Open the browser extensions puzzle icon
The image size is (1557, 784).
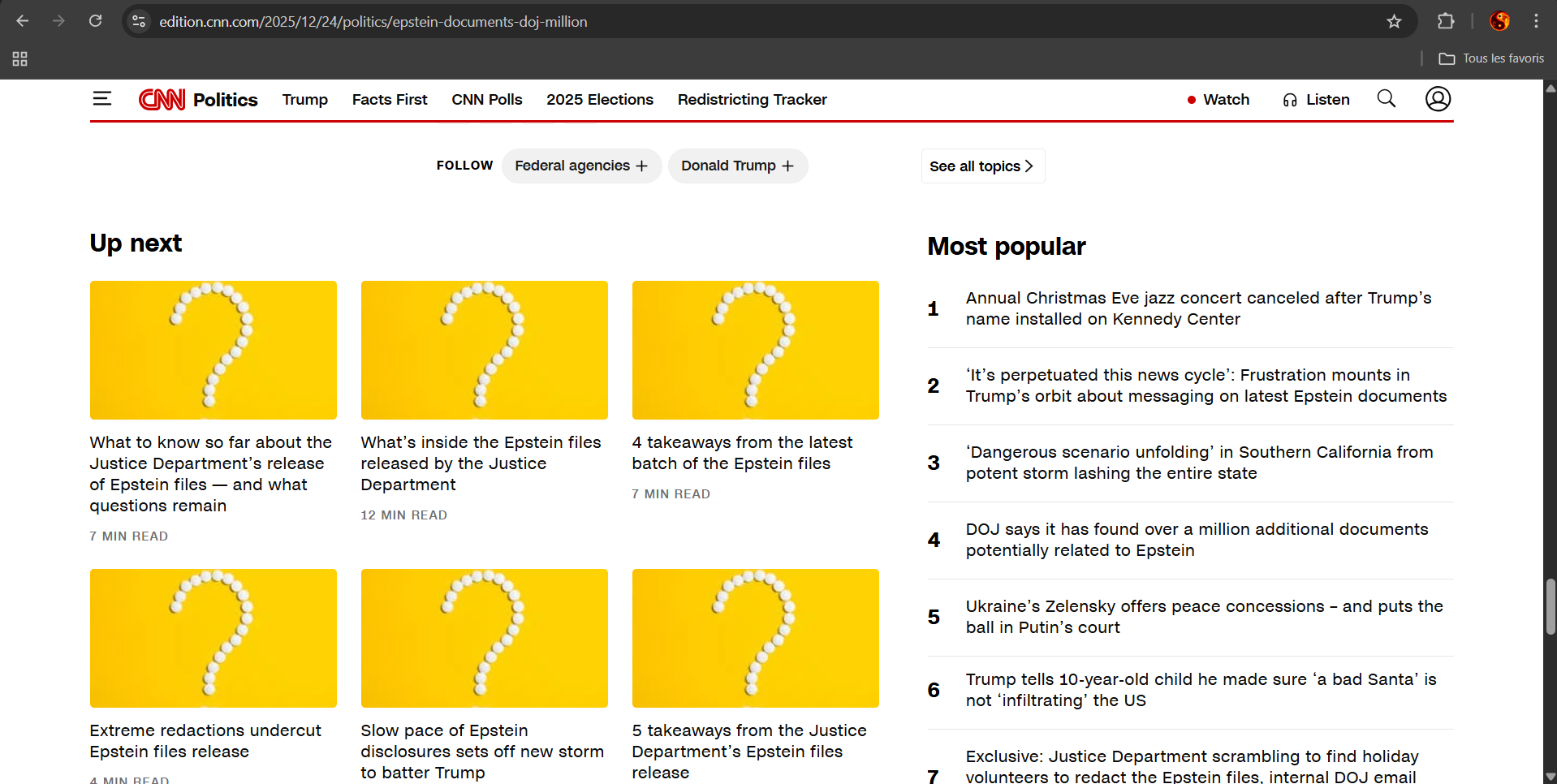tap(1446, 22)
